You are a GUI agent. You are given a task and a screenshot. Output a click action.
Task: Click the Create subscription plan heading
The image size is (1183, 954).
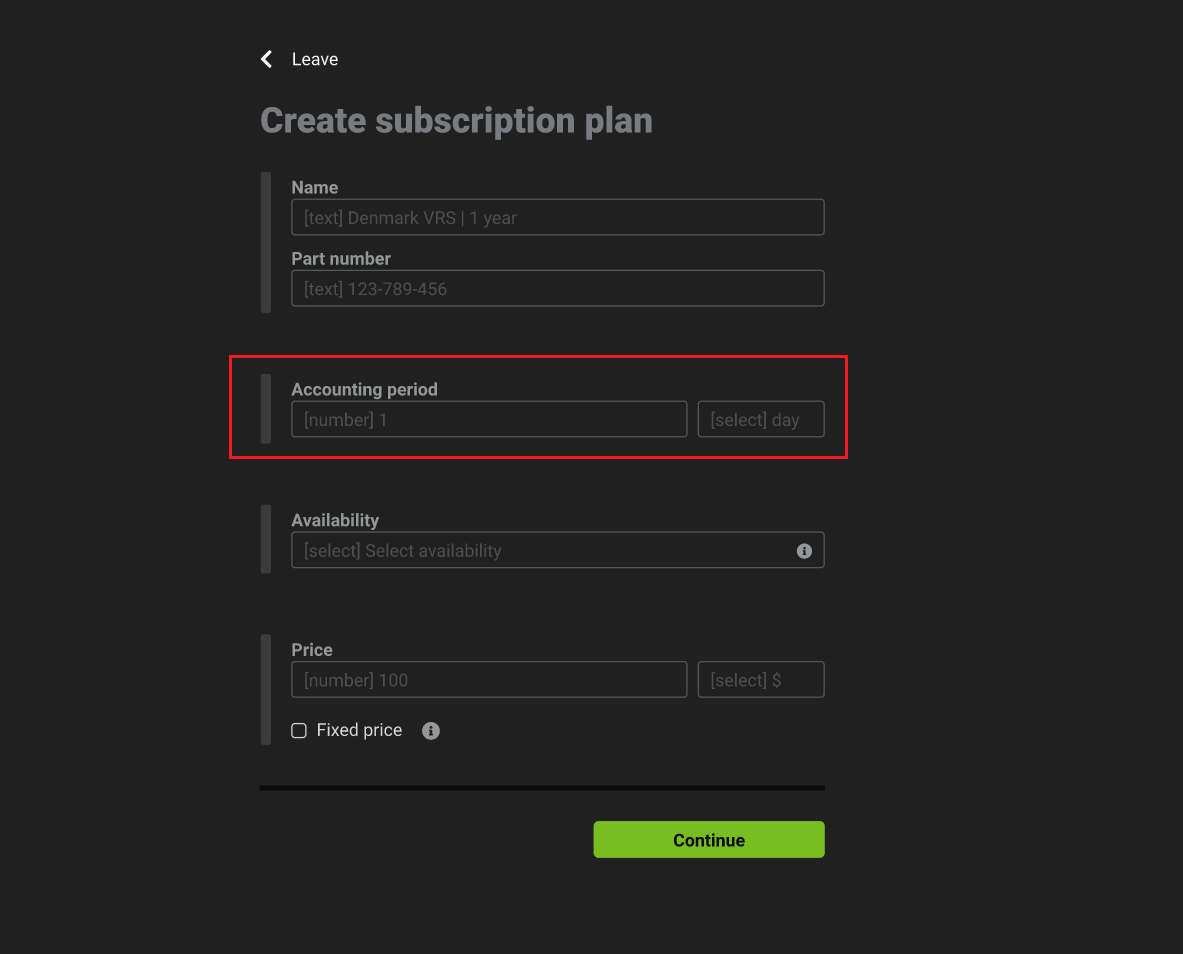tap(456, 120)
